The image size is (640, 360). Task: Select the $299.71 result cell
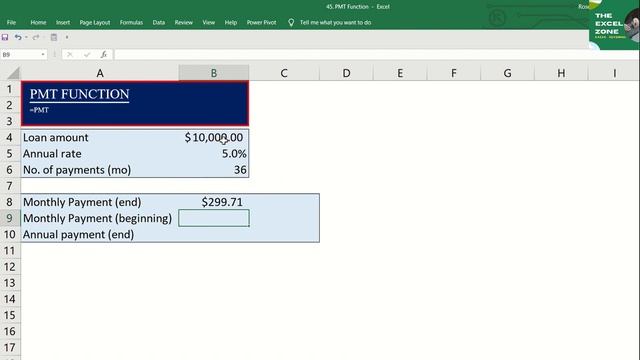coord(214,202)
